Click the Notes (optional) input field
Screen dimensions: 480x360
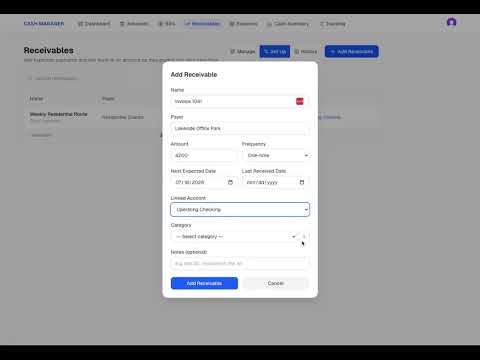click(239, 263)
